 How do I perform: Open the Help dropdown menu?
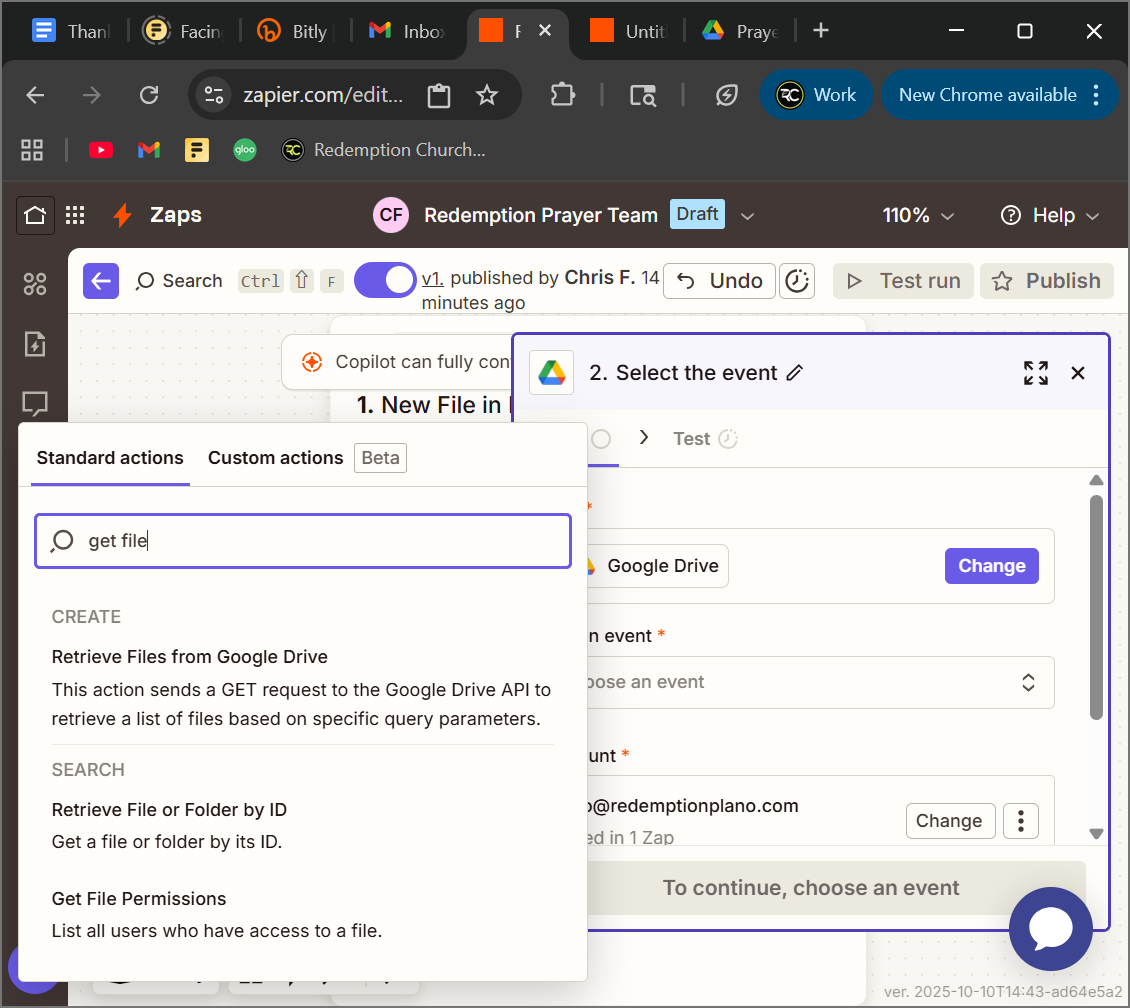[x=1050, y=215]
